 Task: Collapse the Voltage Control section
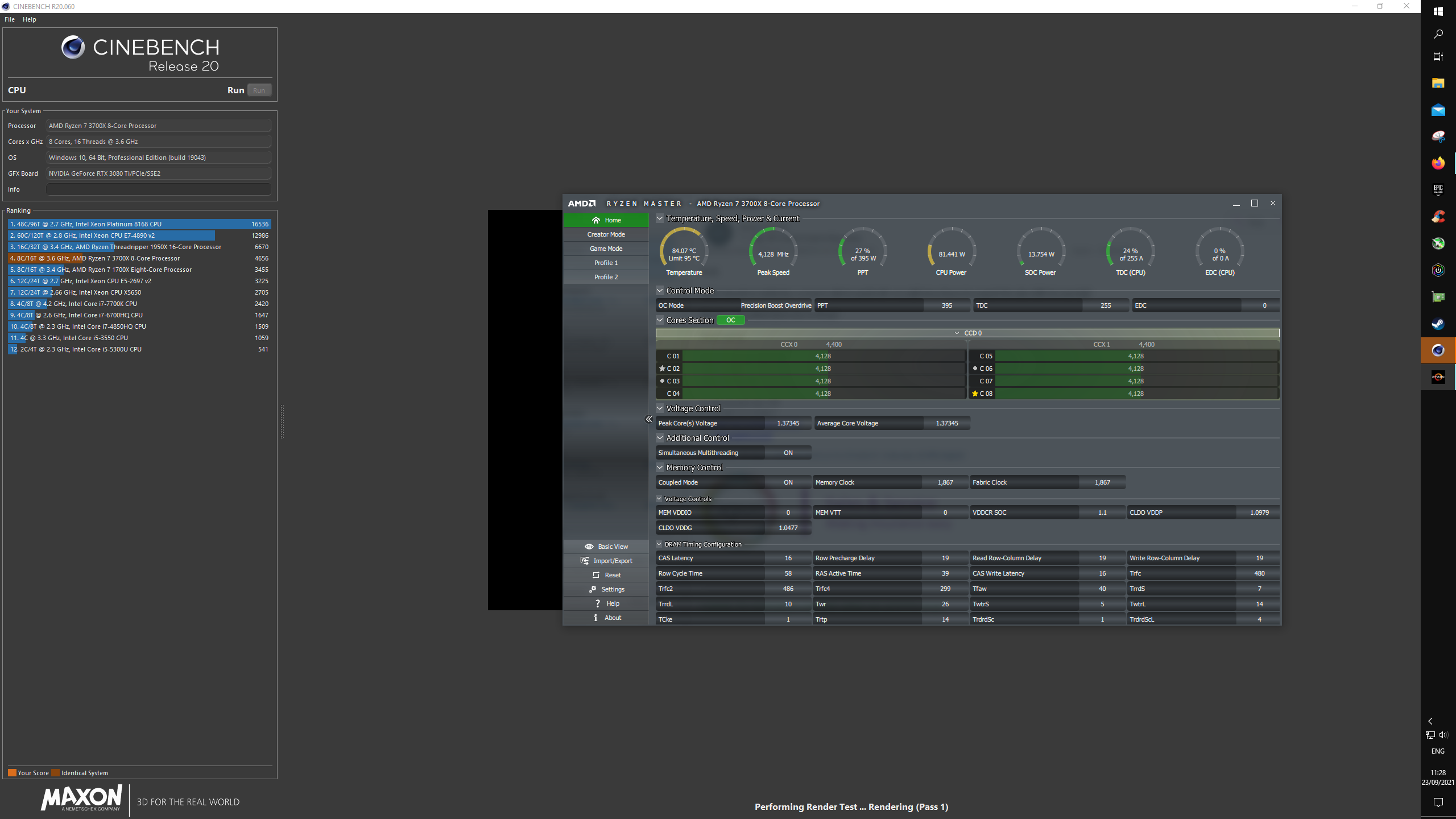[660, 408]
